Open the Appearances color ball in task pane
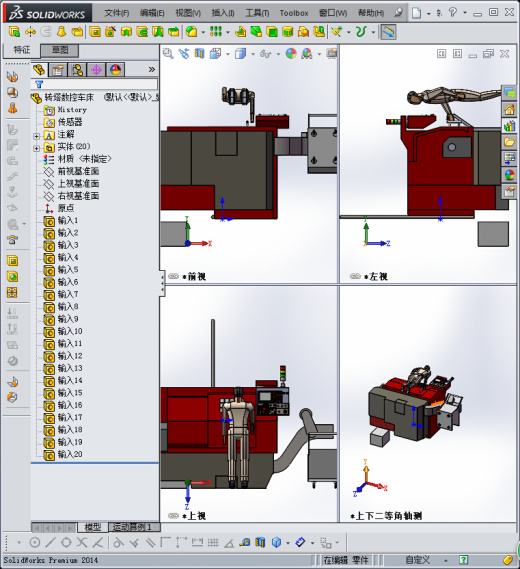The image size is (520, 569). (509, 175)
